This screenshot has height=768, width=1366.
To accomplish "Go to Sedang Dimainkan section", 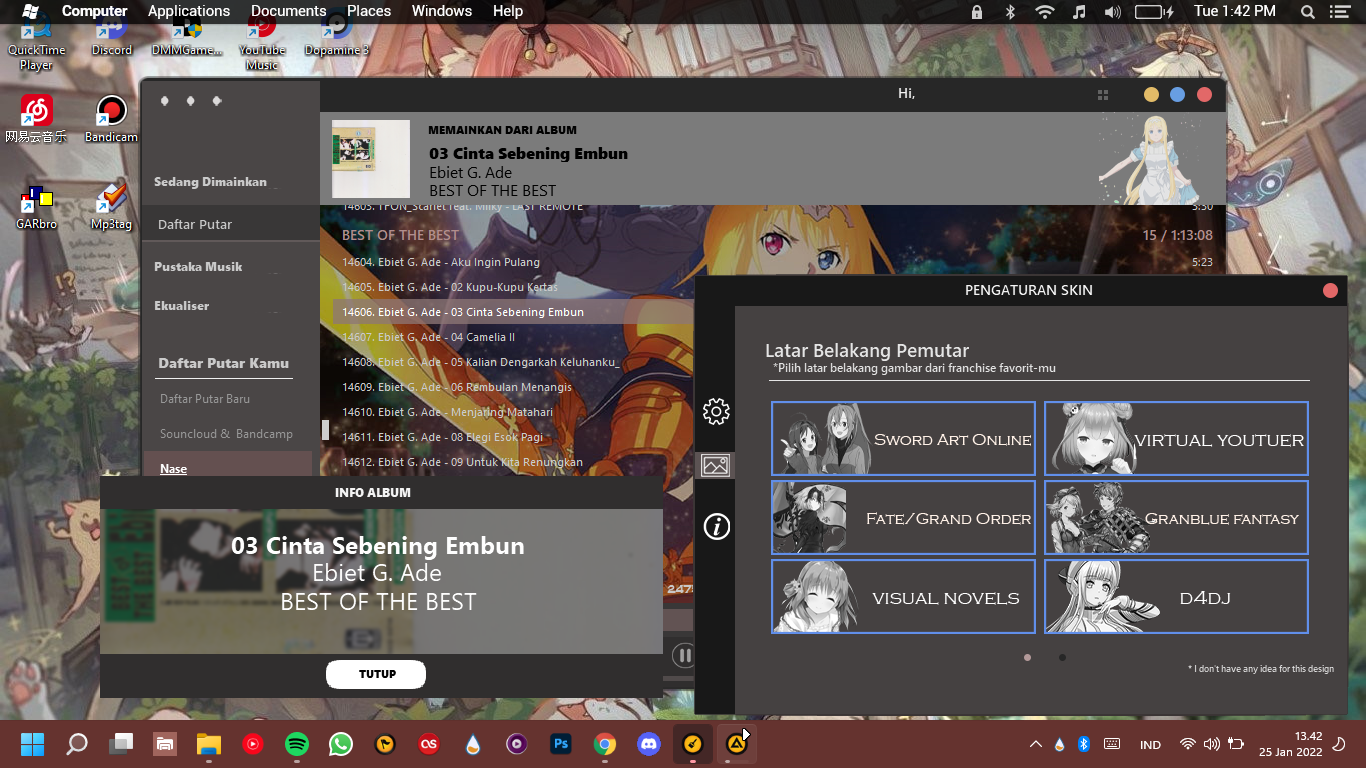I will click(x=211, y=182).
